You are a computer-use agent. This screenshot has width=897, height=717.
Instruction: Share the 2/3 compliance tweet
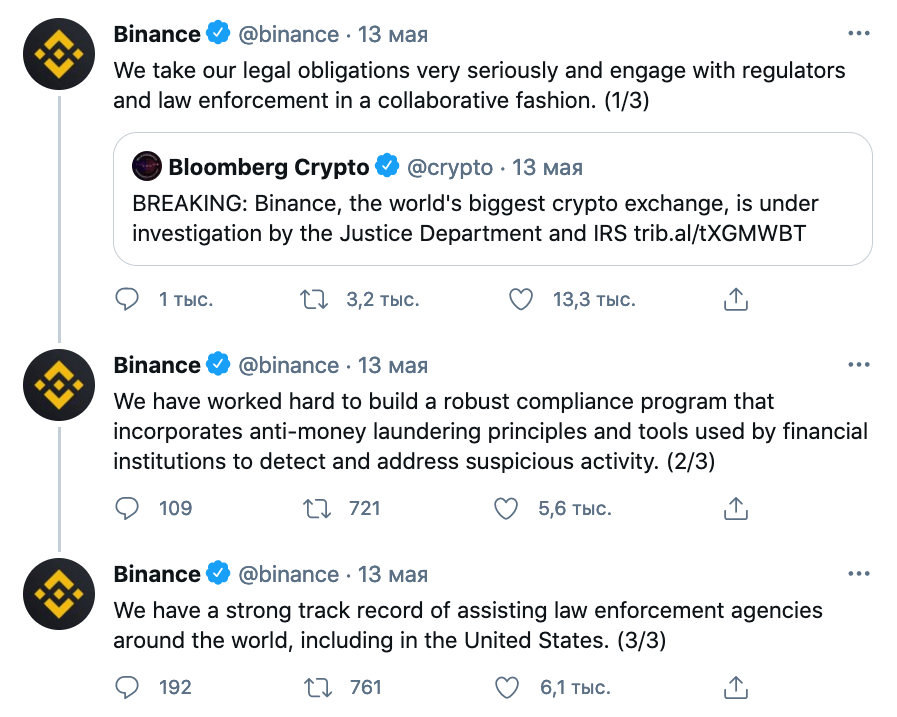736,508
